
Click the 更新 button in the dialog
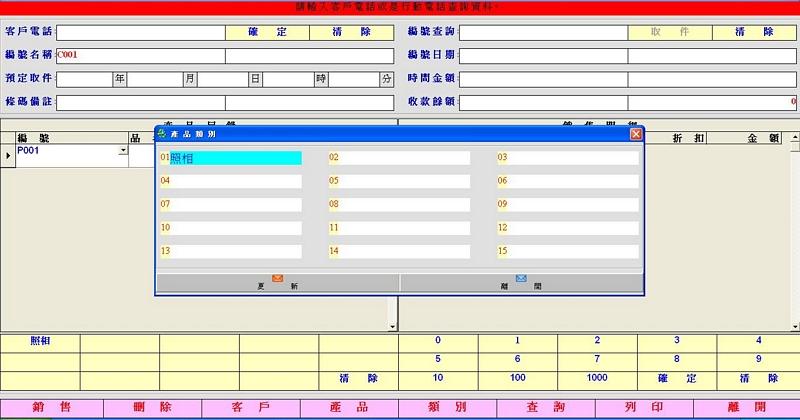[277, 283]
